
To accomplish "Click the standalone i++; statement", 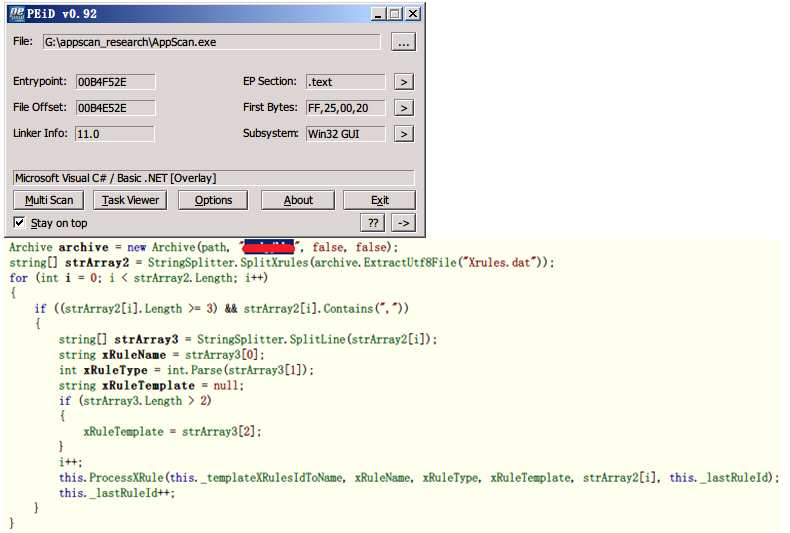I will pos(71,462).
